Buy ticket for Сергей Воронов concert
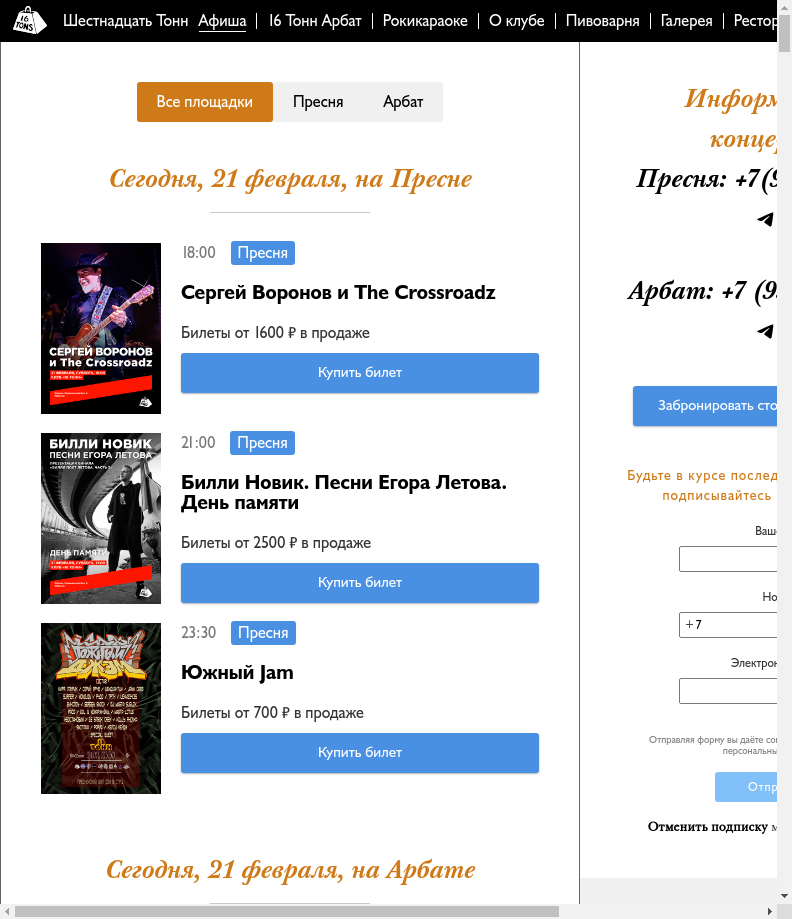 (x=360, y=373)
